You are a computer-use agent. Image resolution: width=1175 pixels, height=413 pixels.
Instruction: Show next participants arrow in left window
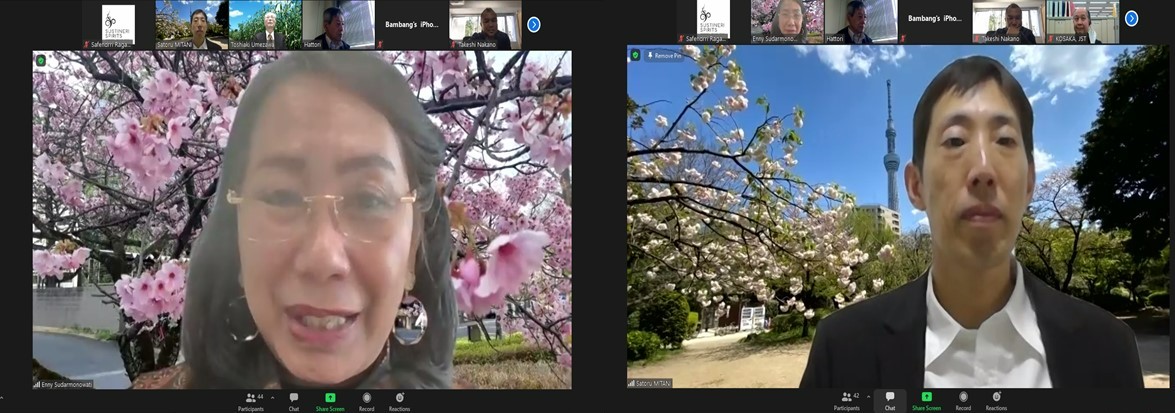pyautogui.click(x=534, y=24)
